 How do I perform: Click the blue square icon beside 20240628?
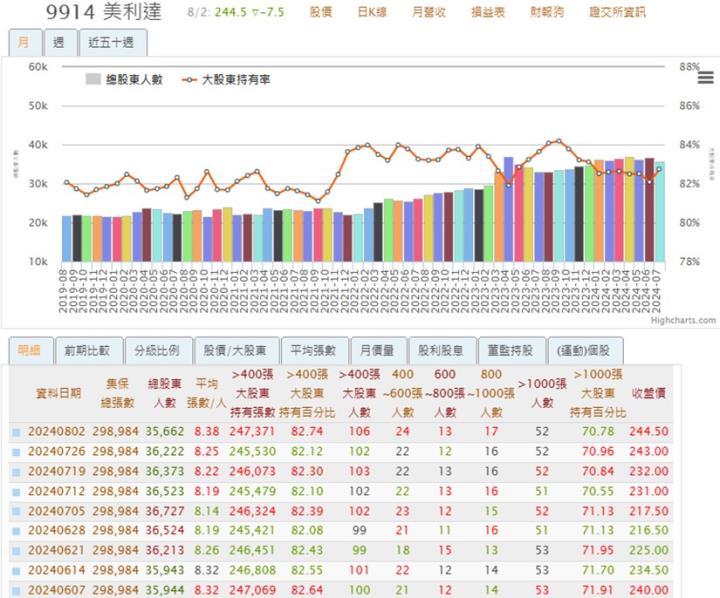[x=16, y=531]
